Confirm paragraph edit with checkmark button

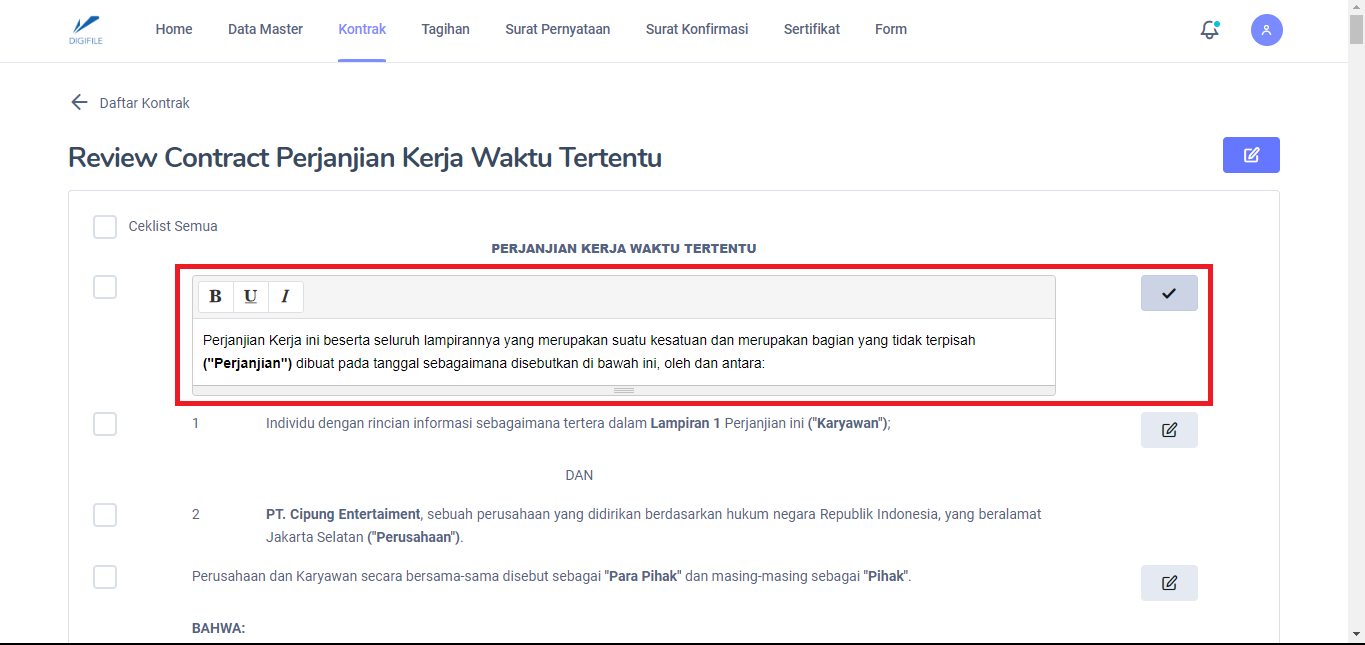pyautogui.click(x=1168, y=293)
